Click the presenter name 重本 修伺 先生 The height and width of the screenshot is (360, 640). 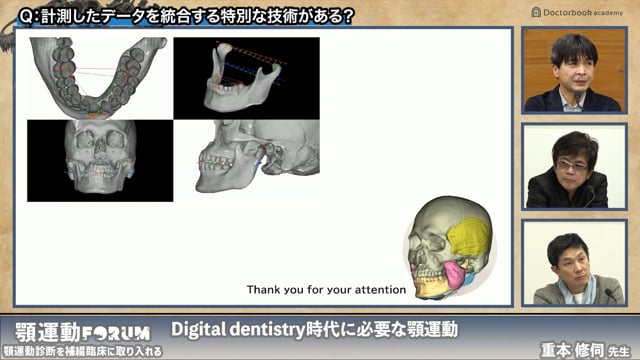[586, 350]
